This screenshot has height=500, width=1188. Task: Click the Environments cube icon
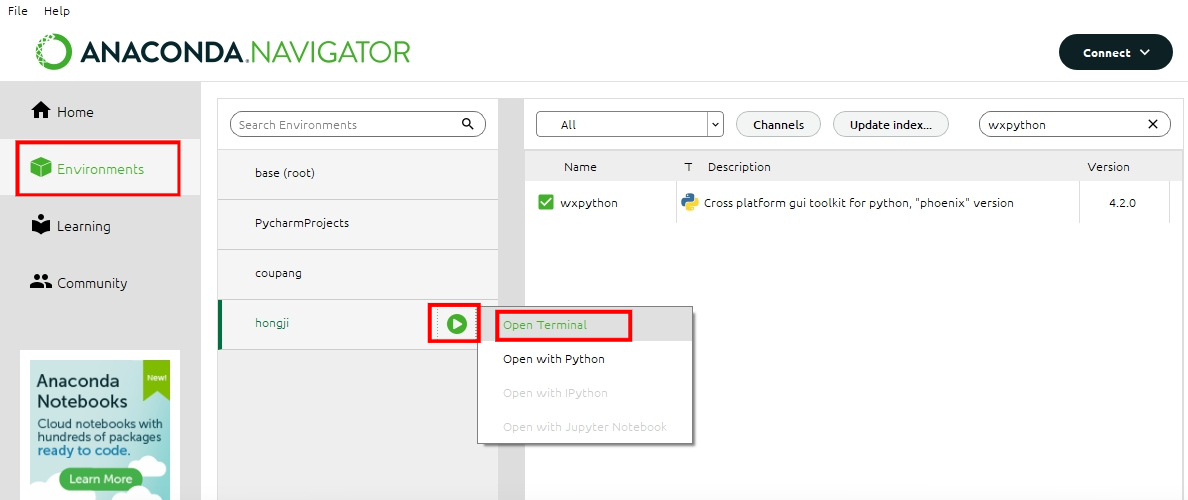tap(41, 168)
